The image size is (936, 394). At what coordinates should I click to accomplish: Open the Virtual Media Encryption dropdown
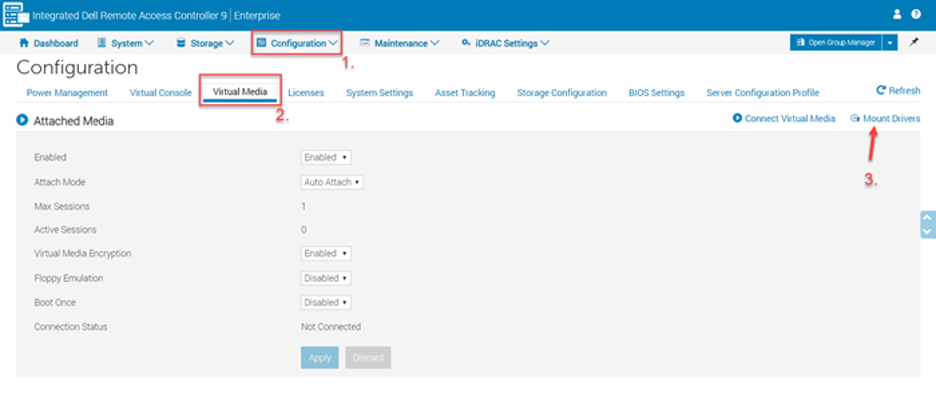326,254
